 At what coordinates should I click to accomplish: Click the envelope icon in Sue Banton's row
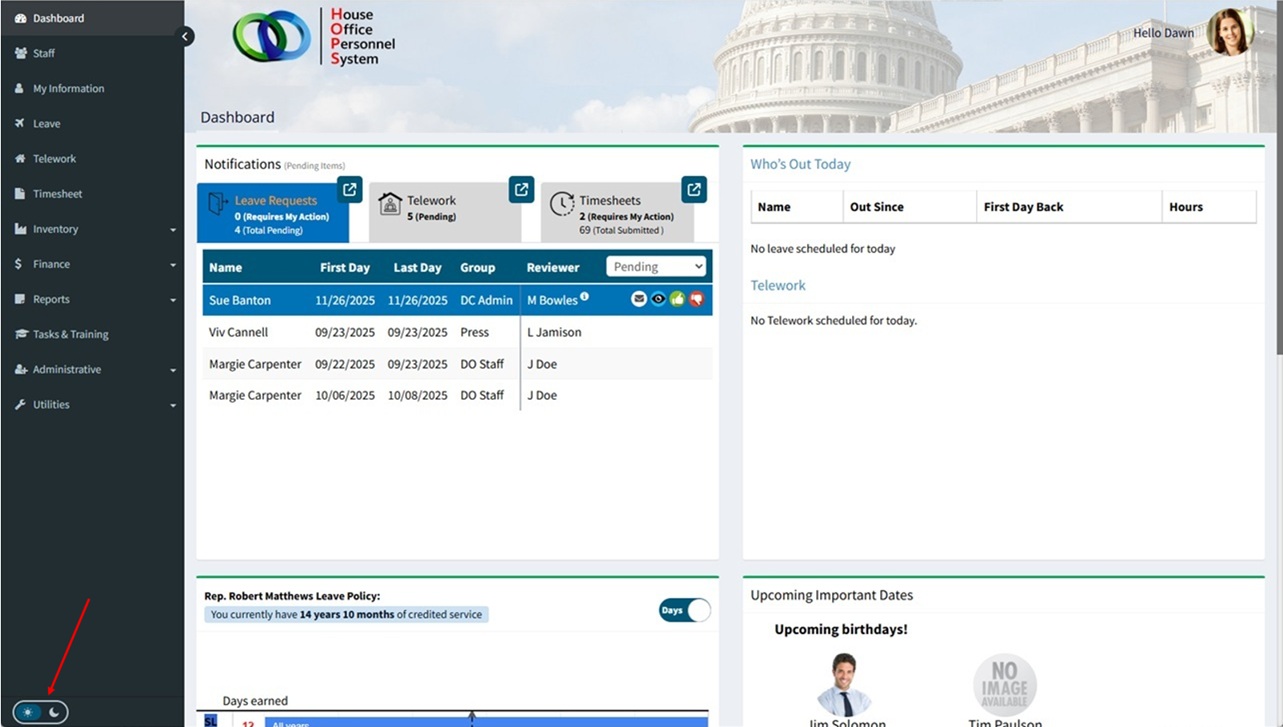pos(639,299)
